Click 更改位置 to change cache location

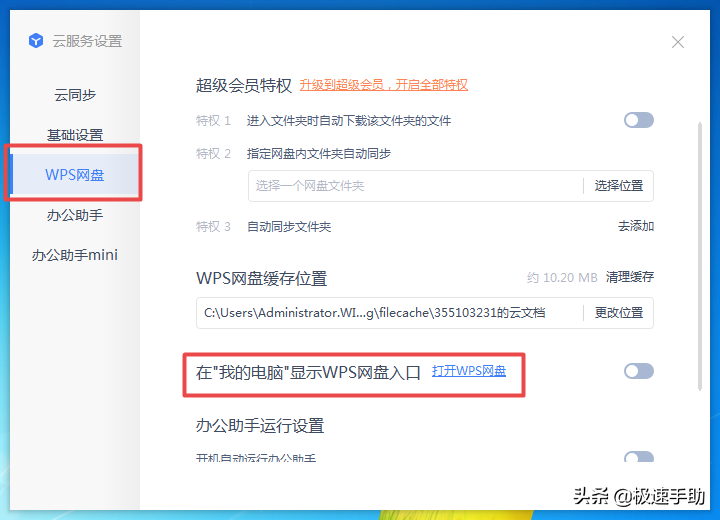point(619,313)
